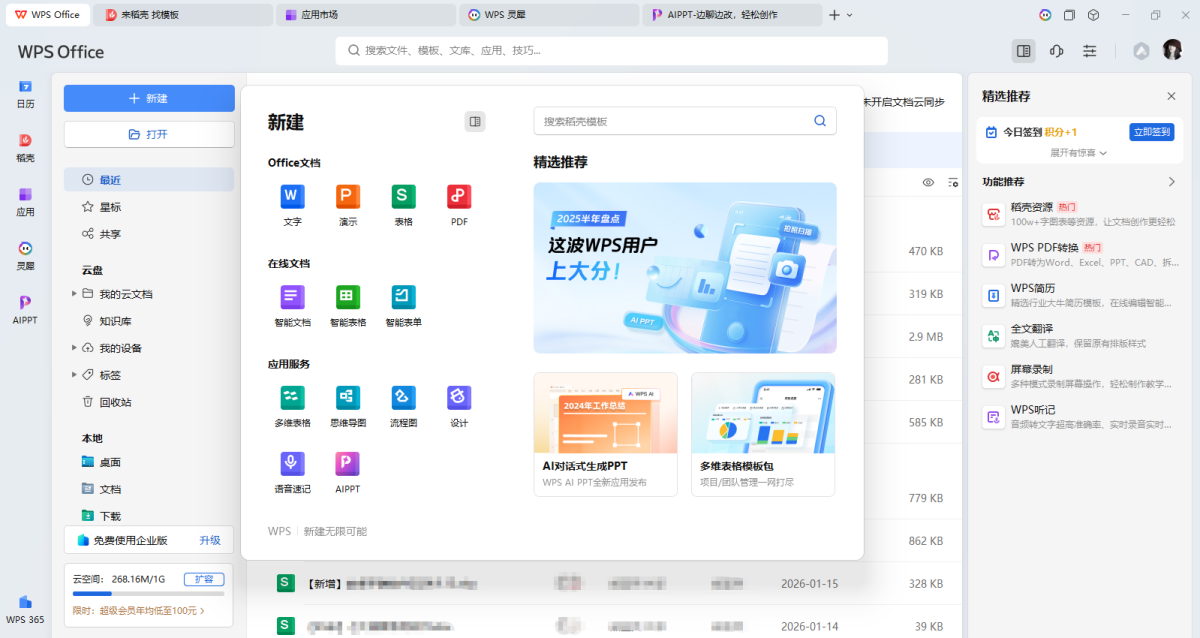The width and height of the screenshot is (1200, 638).
Task: Open 智能表单 smart form
Action: pos(403,297)
